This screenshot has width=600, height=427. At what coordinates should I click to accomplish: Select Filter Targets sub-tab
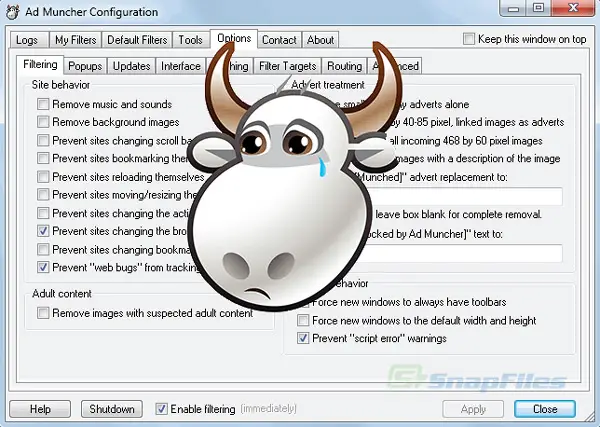(288, 66)
